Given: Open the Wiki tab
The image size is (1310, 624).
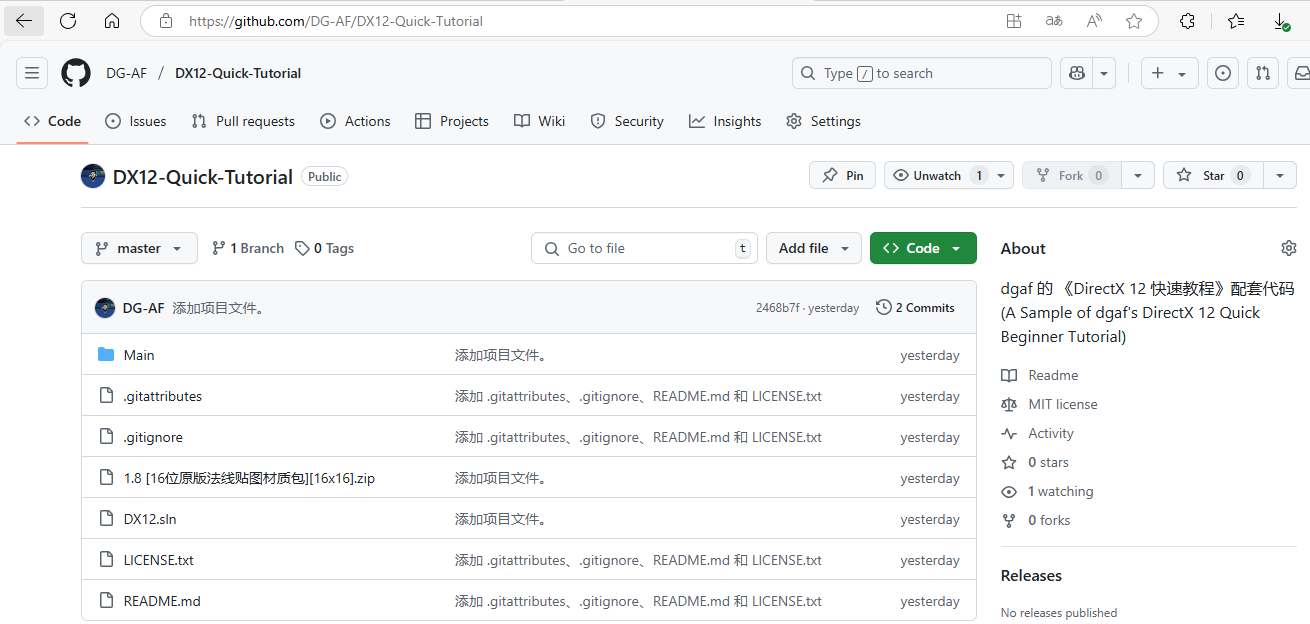Looking at the screenshot, I should [539, 121].
